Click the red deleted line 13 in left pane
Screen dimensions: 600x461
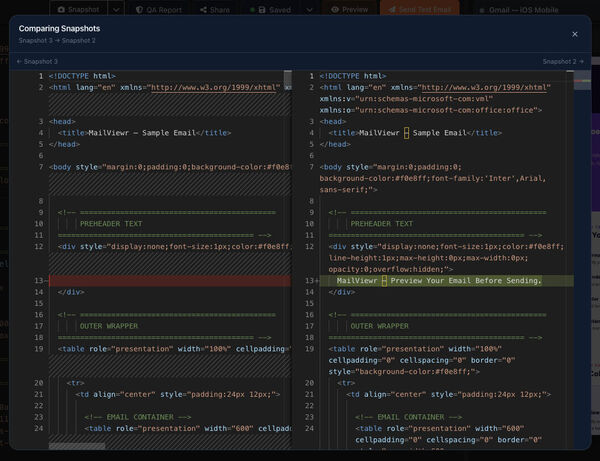[170, 281]
